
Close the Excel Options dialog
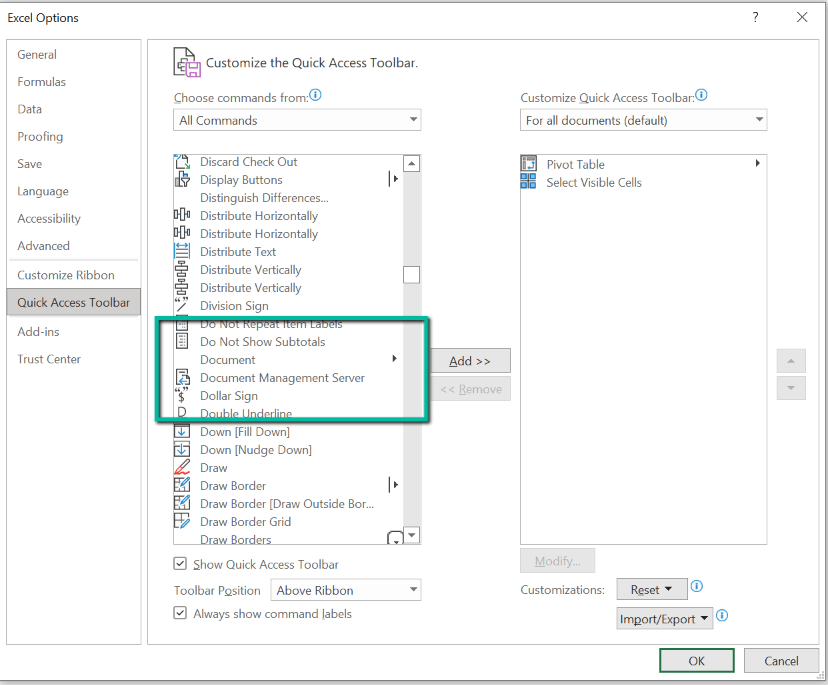[x=802, y=17]
